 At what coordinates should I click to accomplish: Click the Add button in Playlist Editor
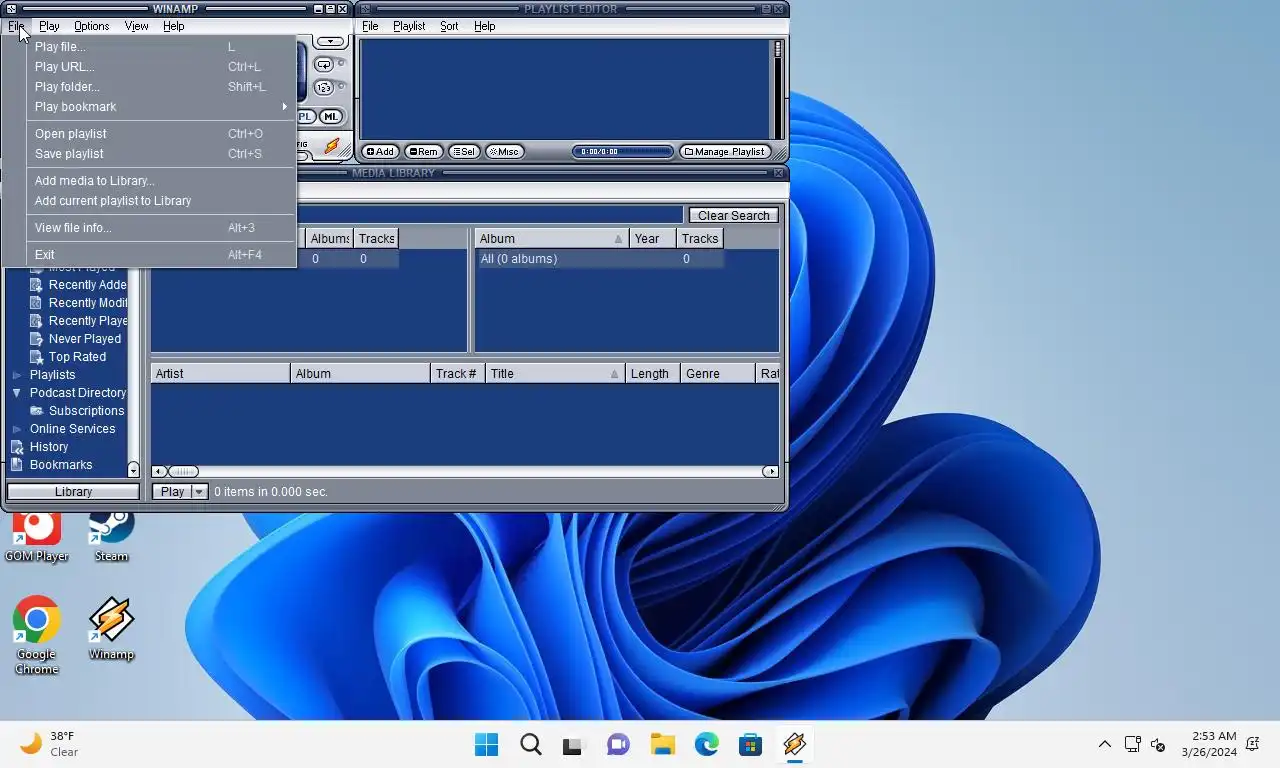coord(380,152)
